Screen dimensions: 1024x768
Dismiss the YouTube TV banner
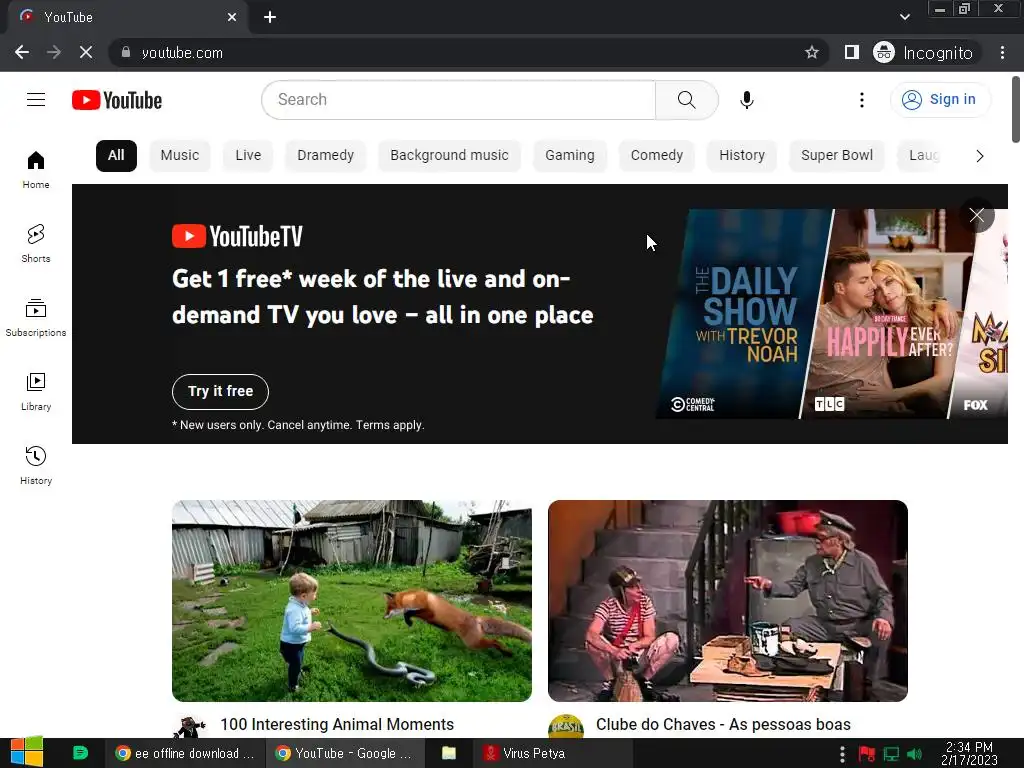976,216
